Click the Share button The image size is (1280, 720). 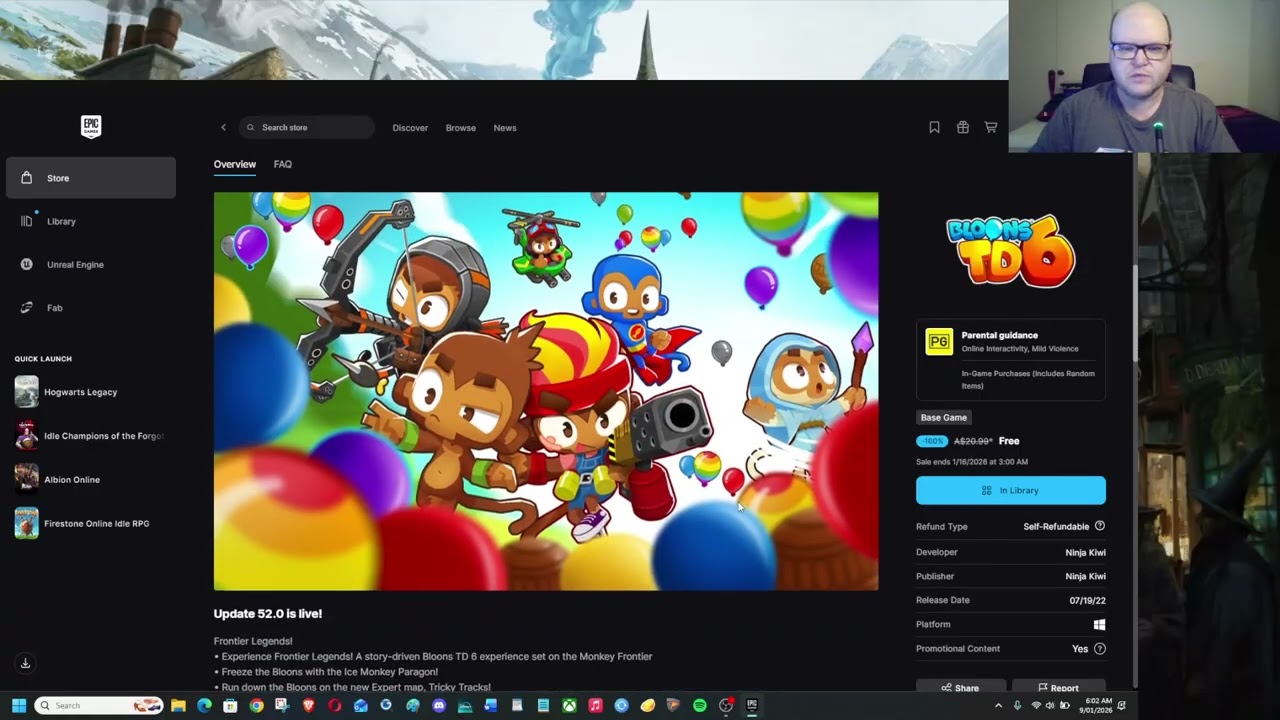tap(960, 687)
